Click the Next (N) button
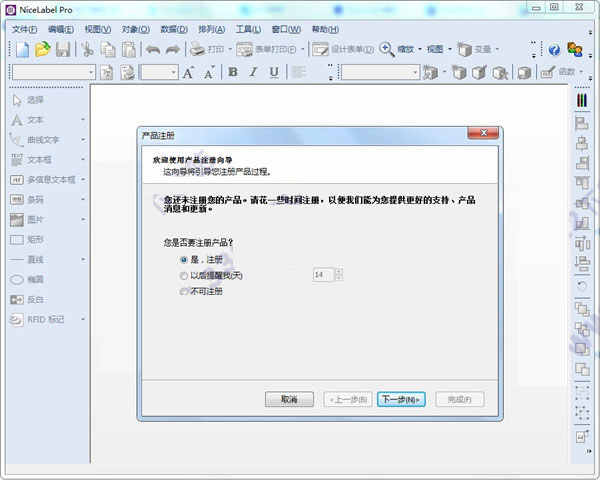The width and height of the screenshot is (600, 480). (401, 400)
